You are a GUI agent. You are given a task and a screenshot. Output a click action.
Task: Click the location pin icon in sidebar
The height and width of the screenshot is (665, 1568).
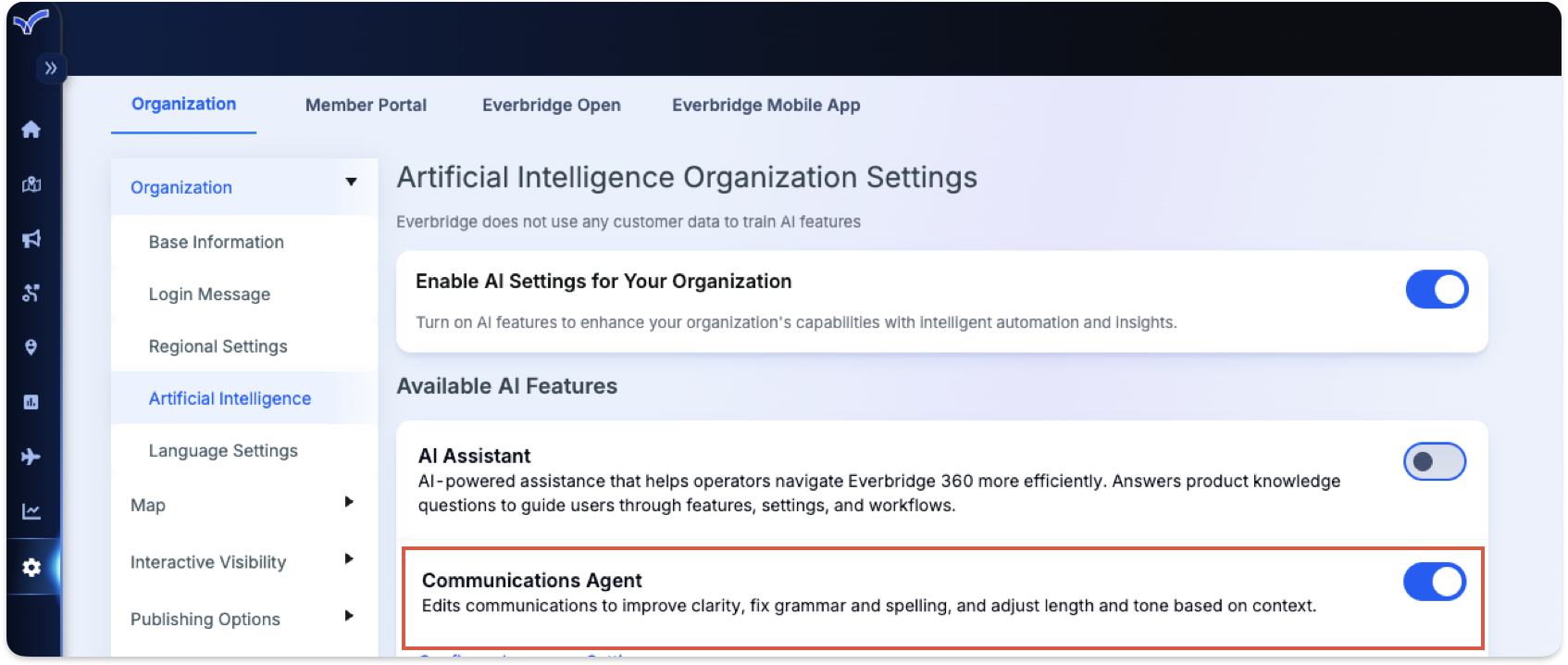(x=31, y=347)
